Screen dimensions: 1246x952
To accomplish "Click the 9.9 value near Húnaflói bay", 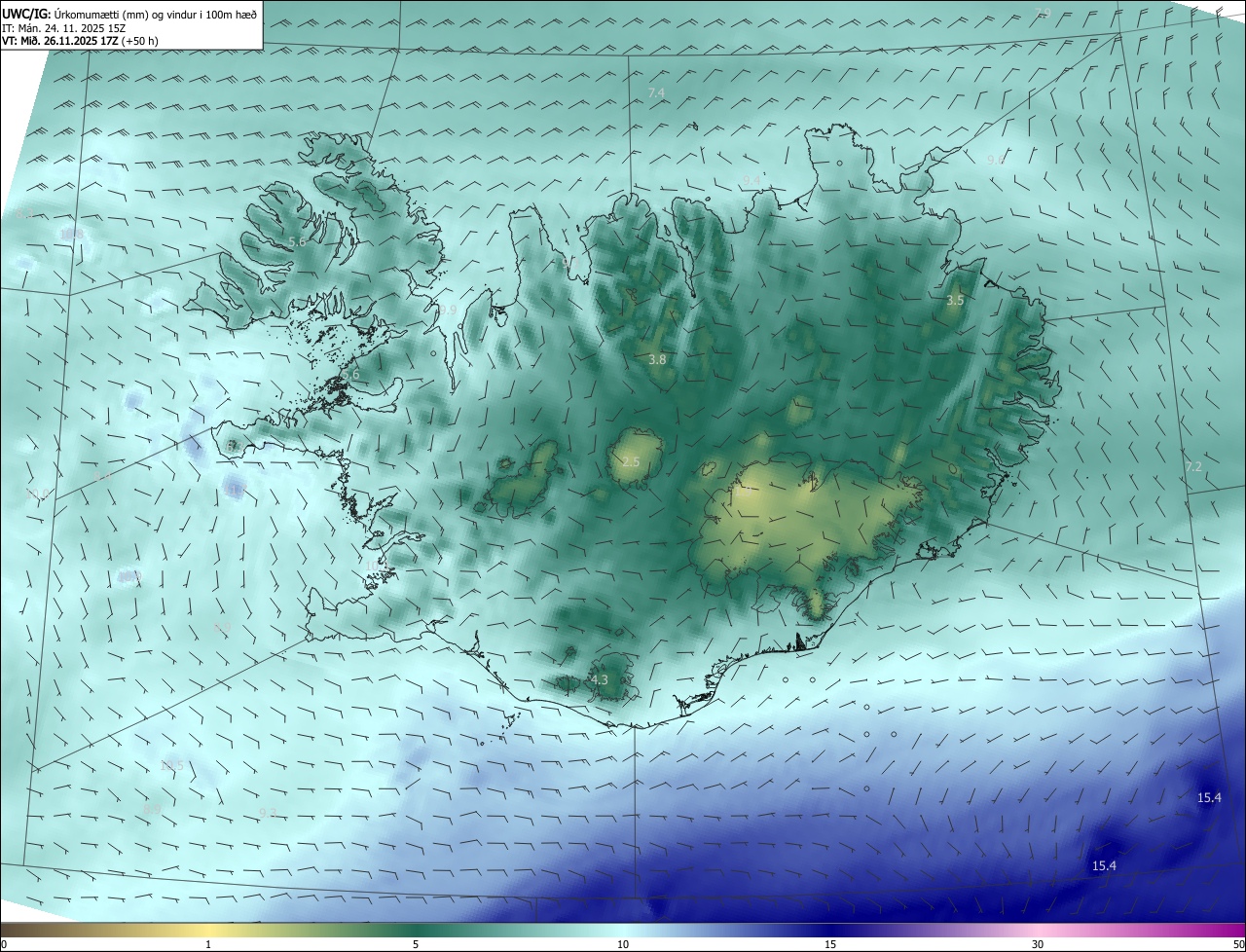I will click(x=447, y=311).
